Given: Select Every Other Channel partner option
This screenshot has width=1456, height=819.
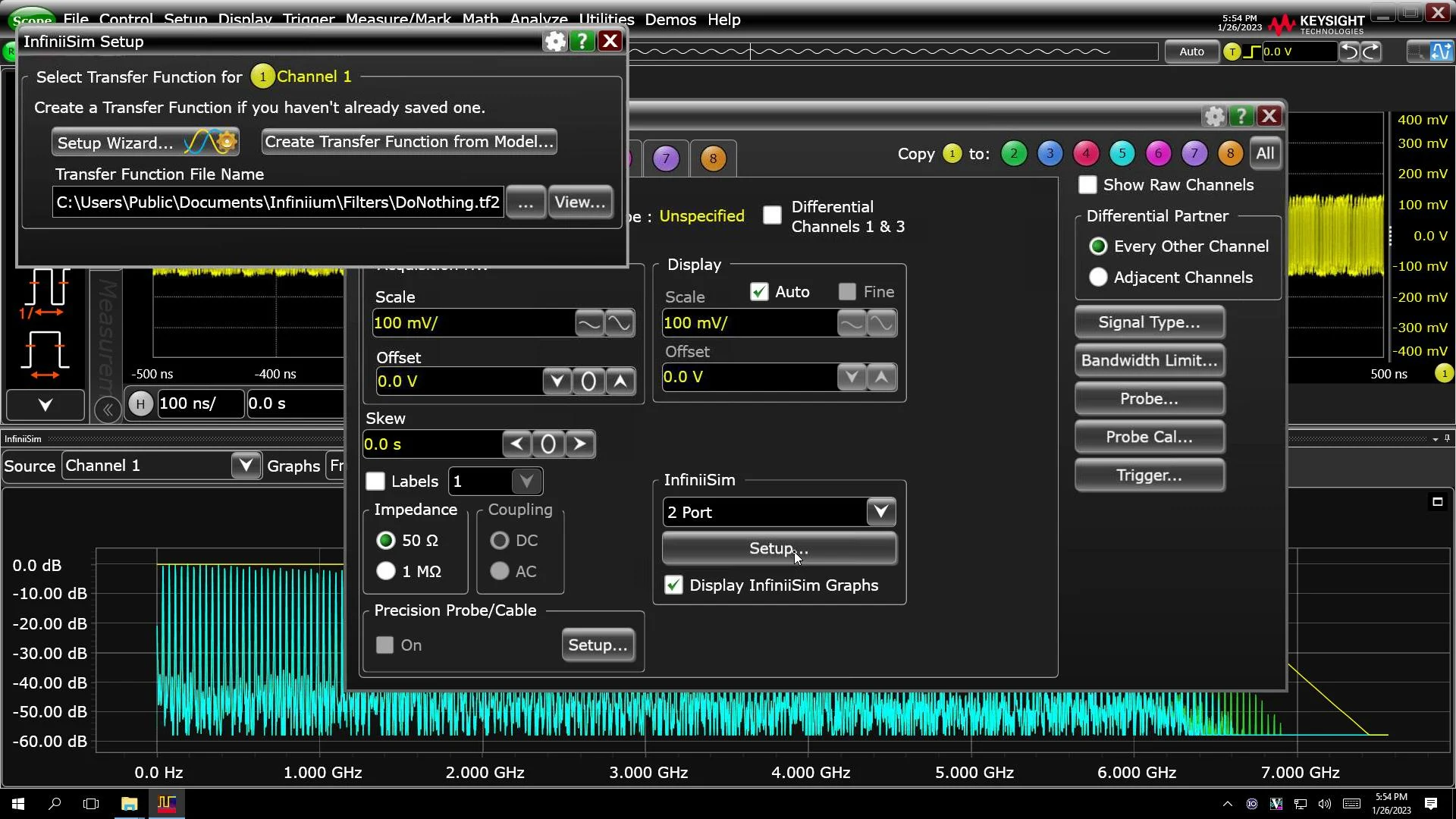Looking at the screenshot, I should pyautogui.click(x=1098, y=246).
